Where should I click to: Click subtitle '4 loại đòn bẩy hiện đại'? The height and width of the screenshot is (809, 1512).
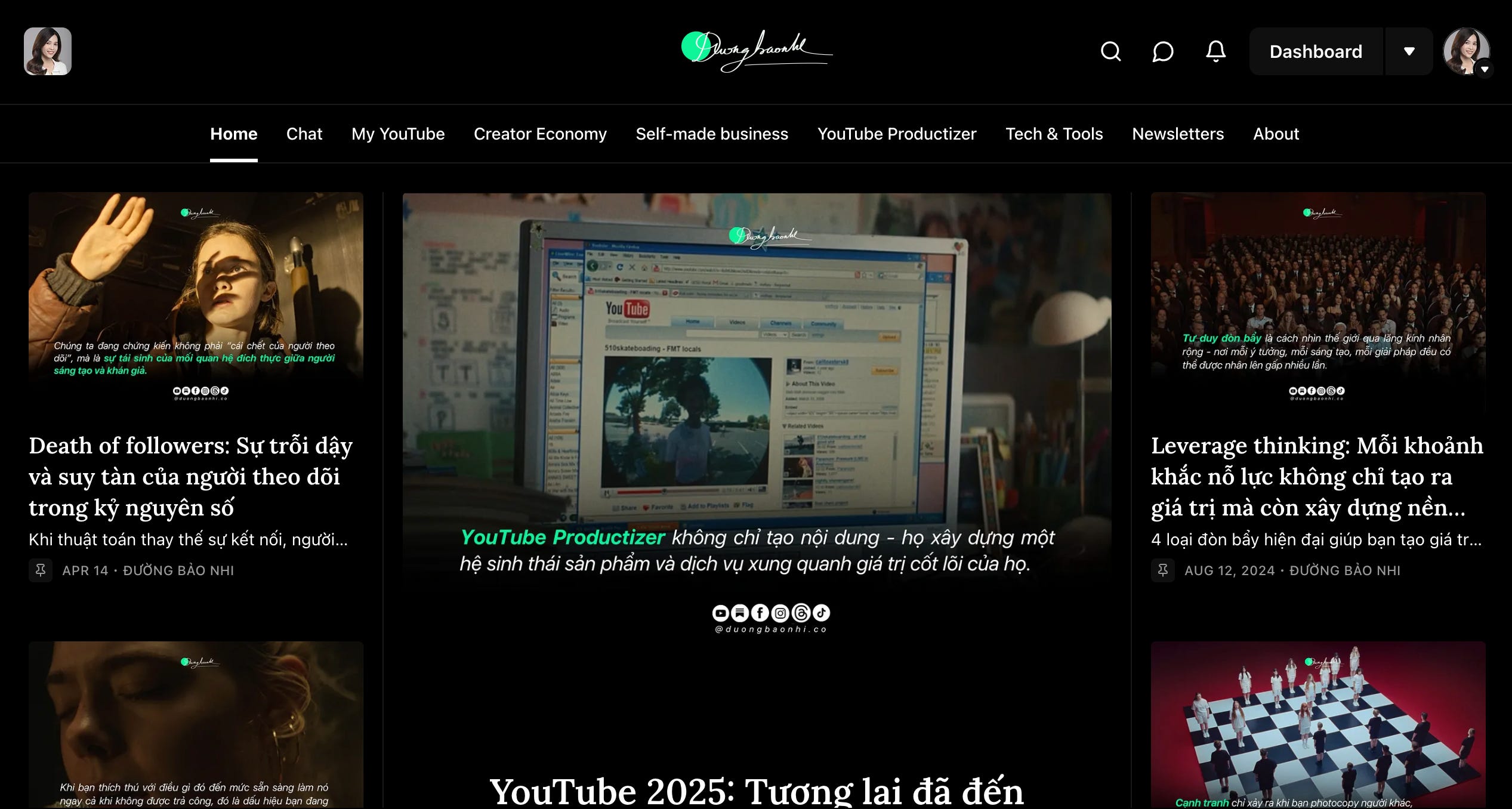1316,539
